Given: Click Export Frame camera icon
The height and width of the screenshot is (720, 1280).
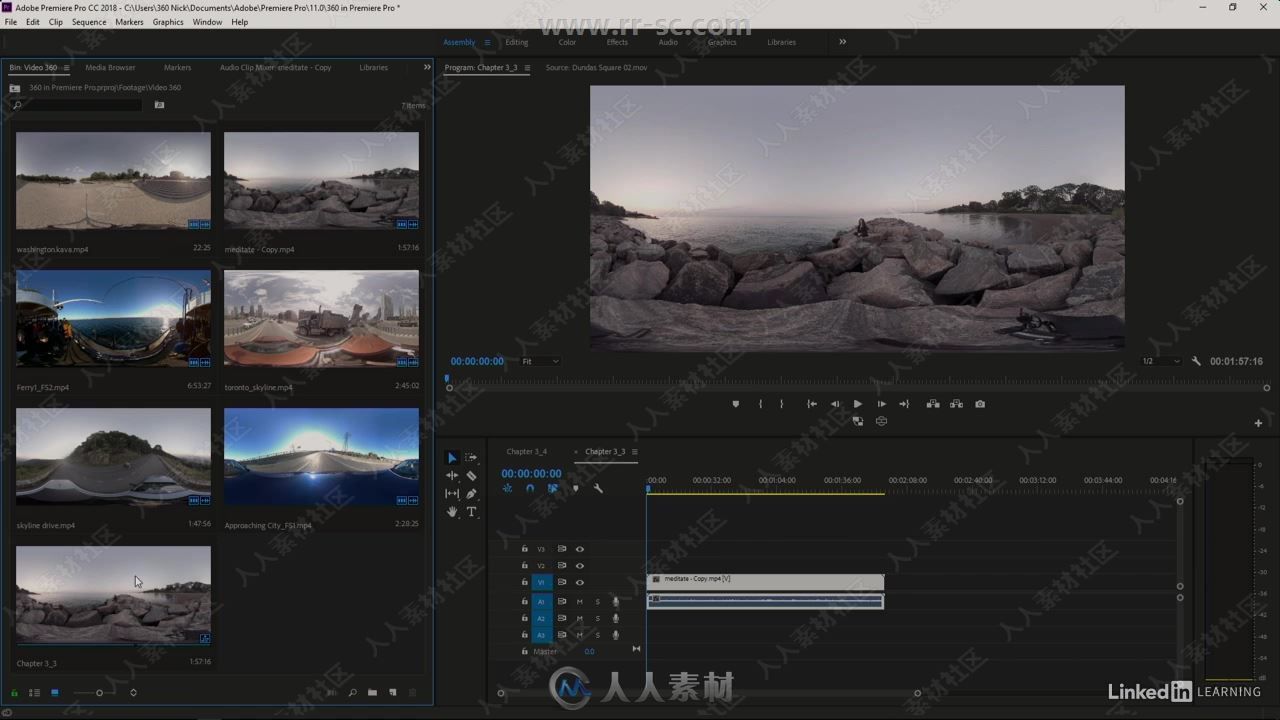Looking at the screenshot, I should 980,404.
